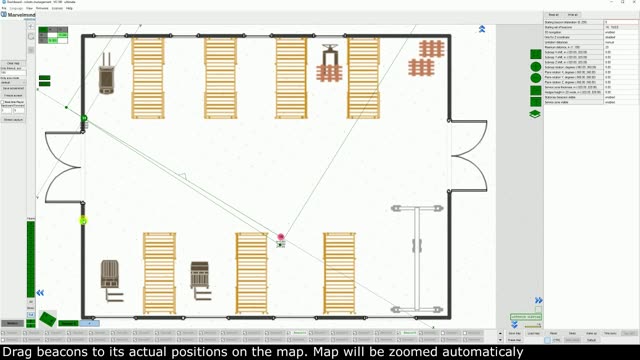Open the Help menu
The image size is (640, 360).
coord(69,8)
